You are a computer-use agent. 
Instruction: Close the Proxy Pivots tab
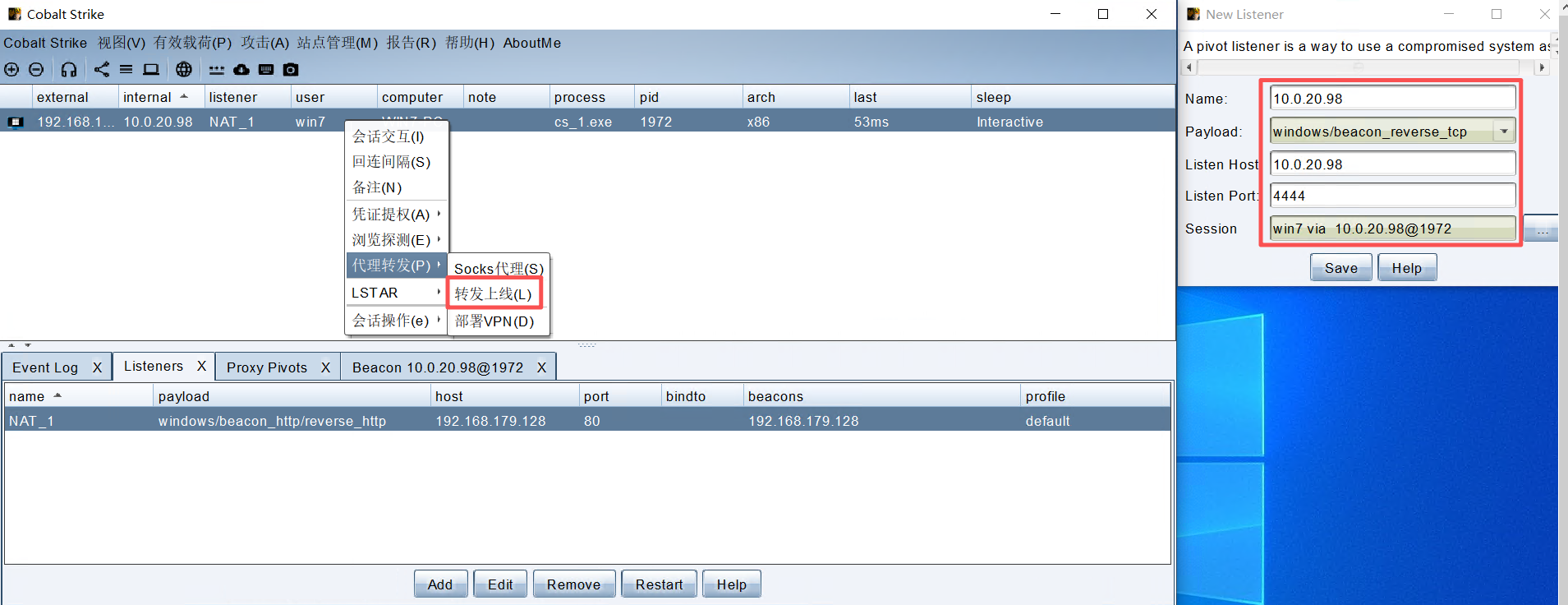[x=325, y=367]
